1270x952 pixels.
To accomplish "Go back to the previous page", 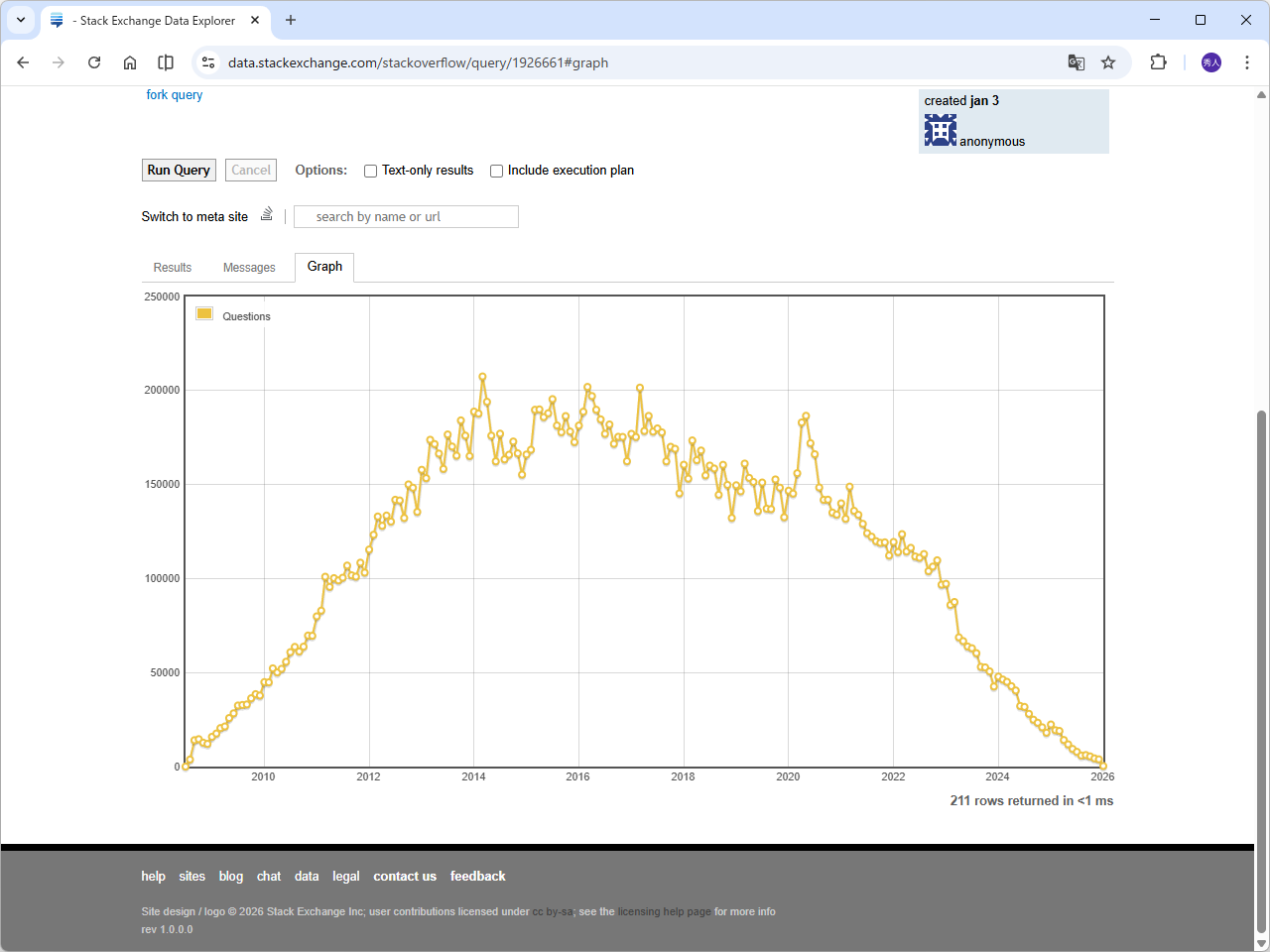I will 23,62.
